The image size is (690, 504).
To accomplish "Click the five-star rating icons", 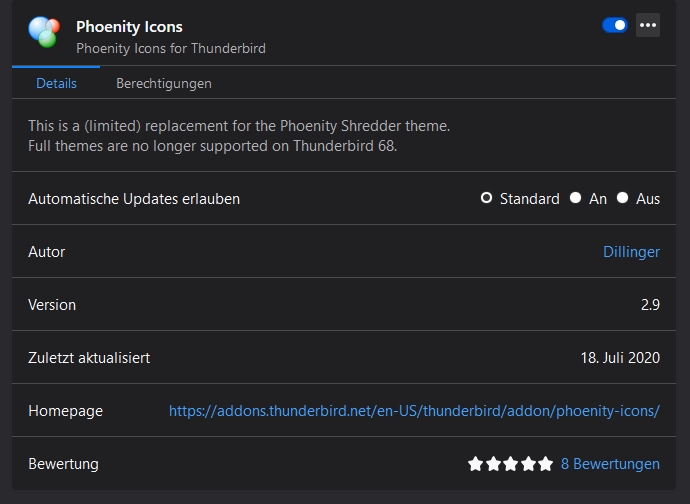I will [510, 464].
